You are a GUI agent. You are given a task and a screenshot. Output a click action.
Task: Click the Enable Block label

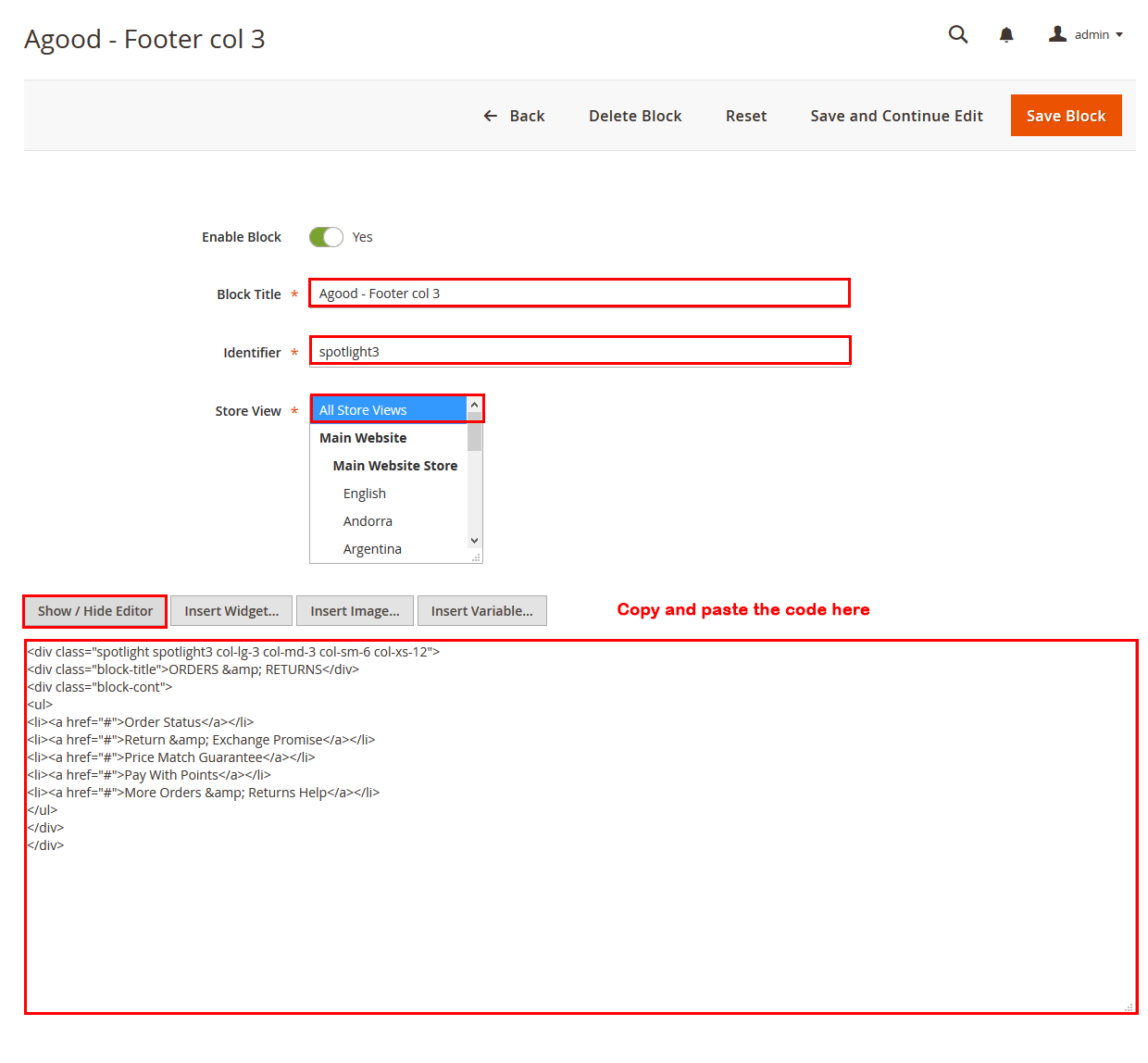click(x=242, y=237)
